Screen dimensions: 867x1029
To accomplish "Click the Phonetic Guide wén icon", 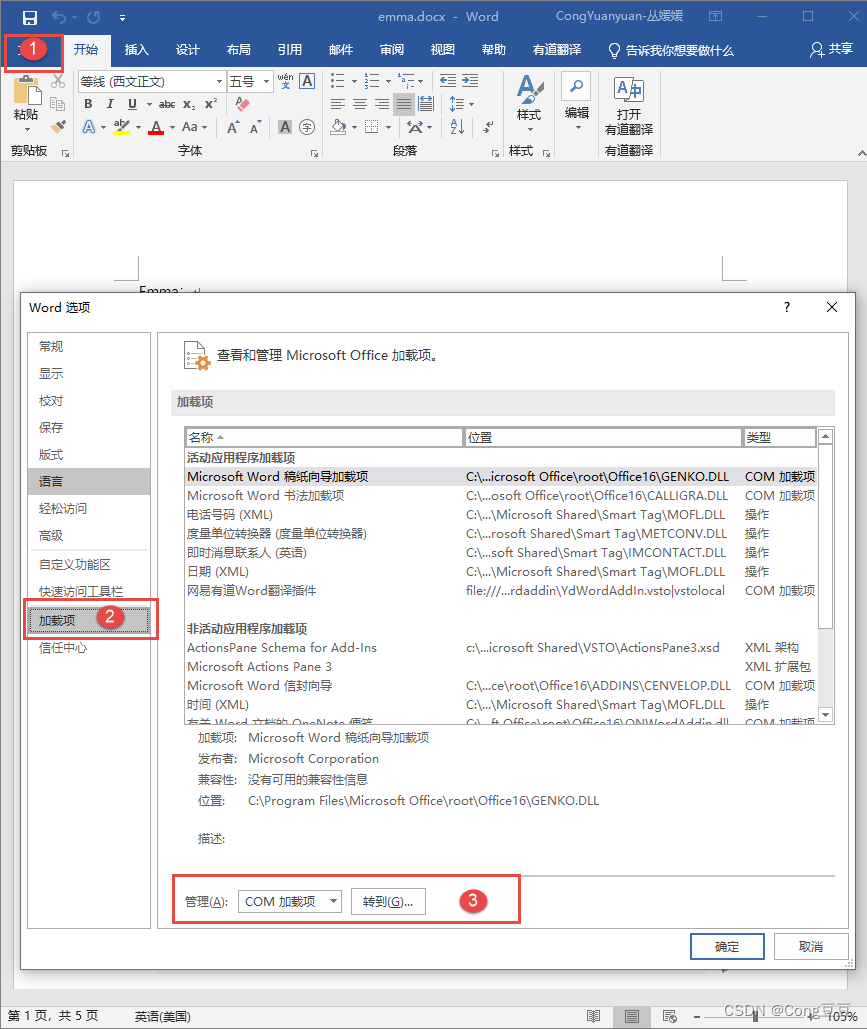I will pyautogui.click(x=285, y=81).
